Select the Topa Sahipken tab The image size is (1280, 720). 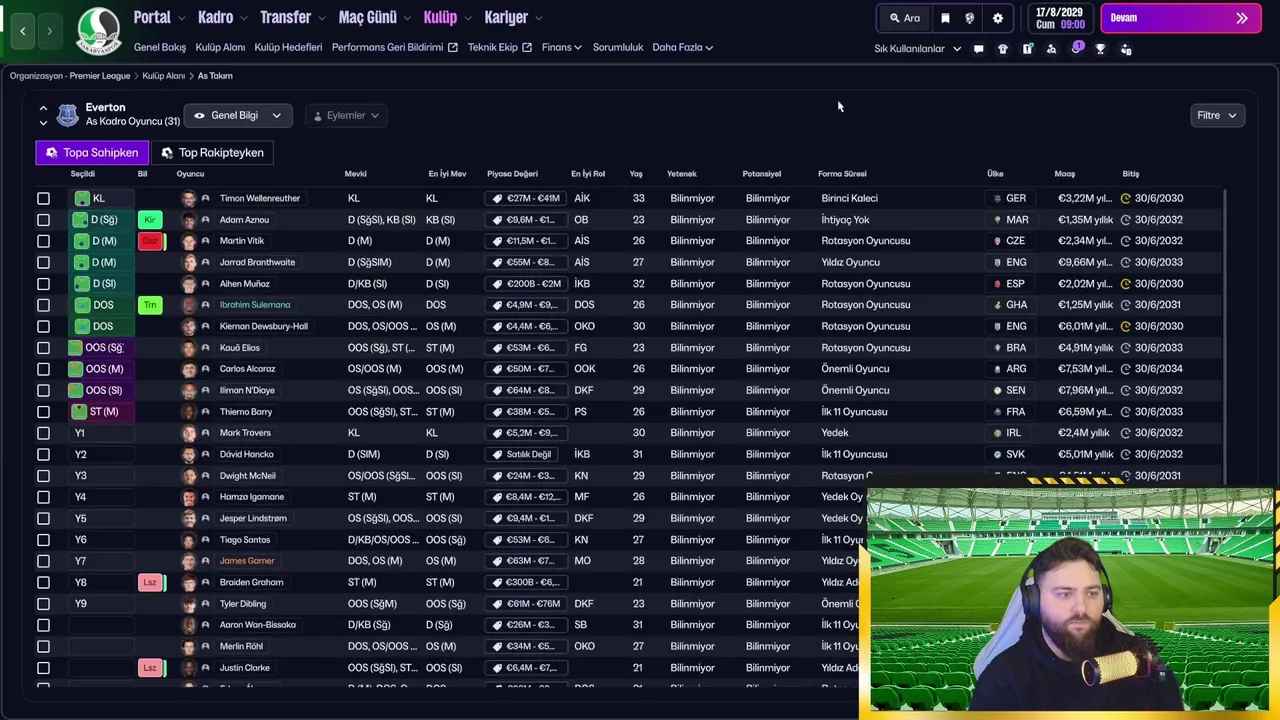[92, 153]
